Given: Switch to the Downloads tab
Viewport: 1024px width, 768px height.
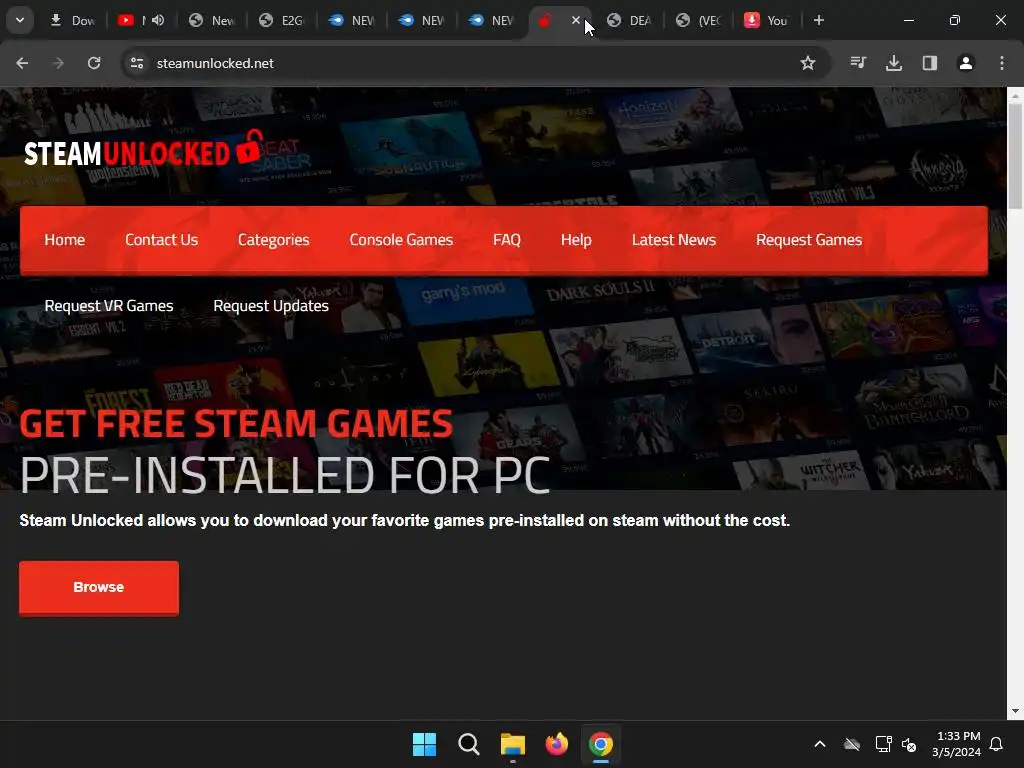Looking at the screenshot, I should click(x=73, y=20).
